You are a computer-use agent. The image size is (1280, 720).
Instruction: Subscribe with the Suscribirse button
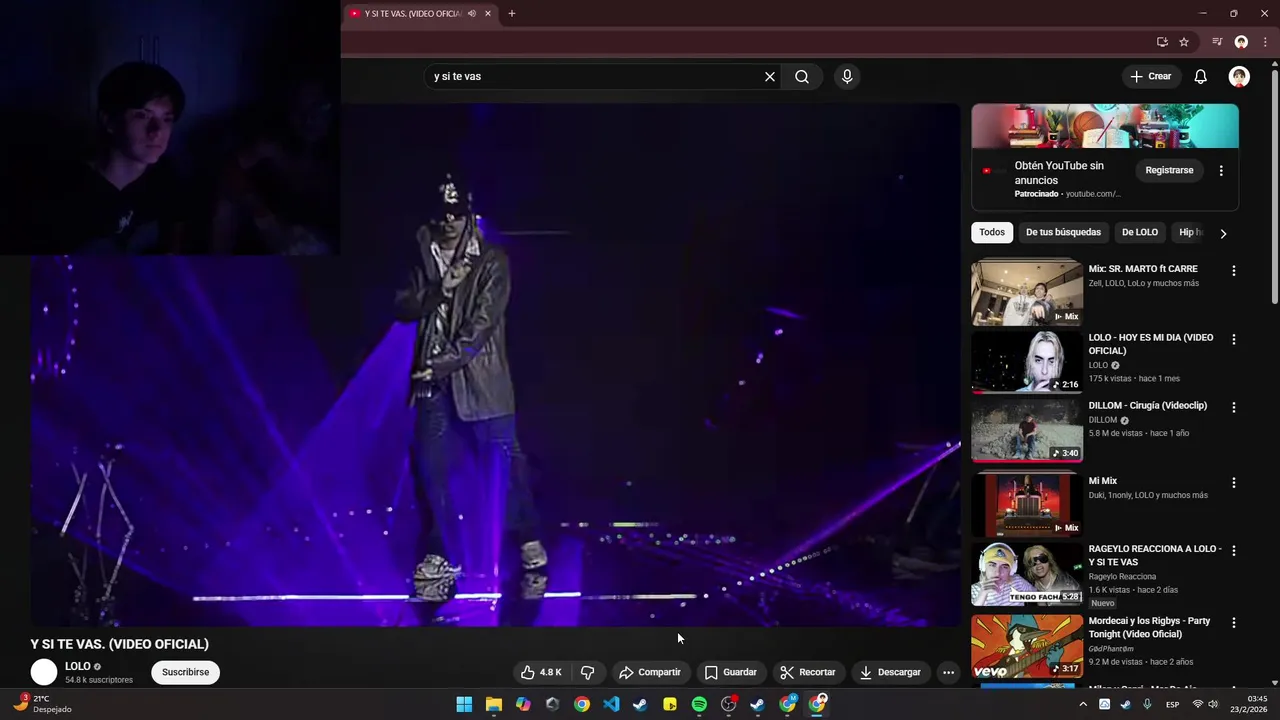[x=186, y=672]
